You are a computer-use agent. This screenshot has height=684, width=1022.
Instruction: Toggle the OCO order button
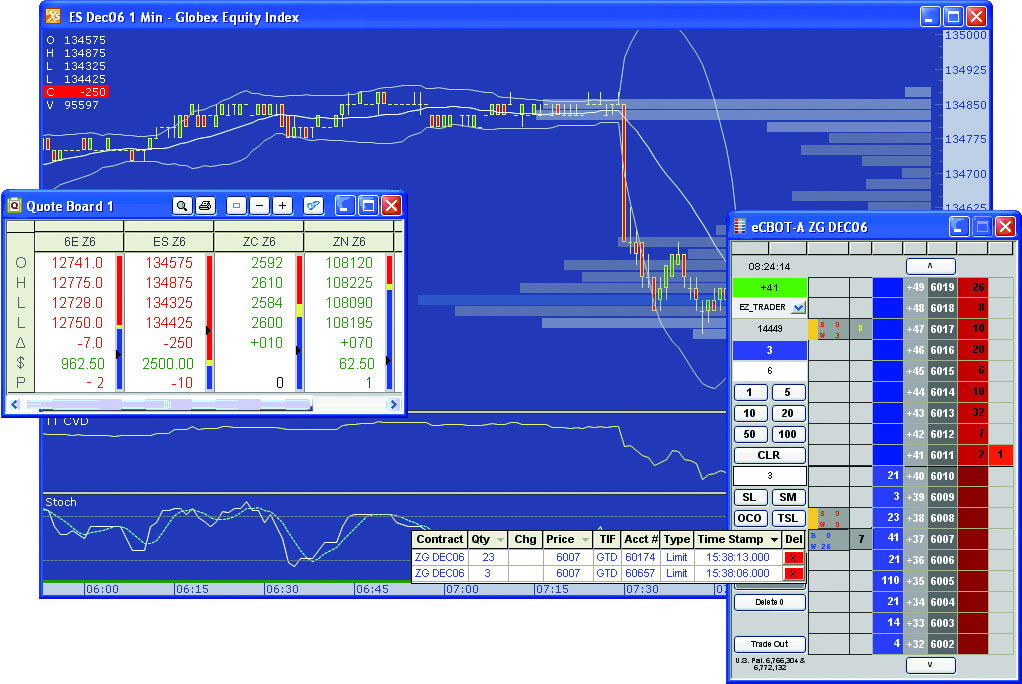[750, 518]
